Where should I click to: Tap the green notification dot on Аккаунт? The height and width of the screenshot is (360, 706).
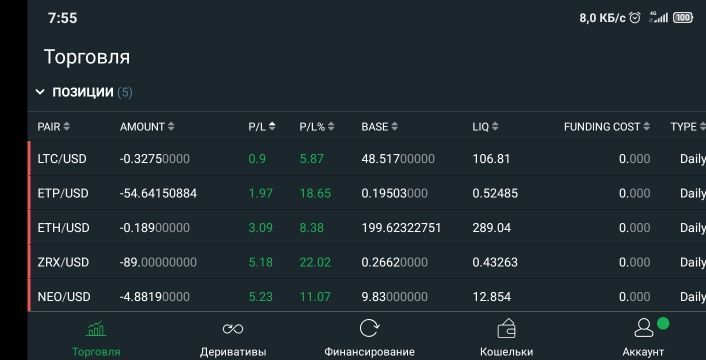[x=663, y=323]
